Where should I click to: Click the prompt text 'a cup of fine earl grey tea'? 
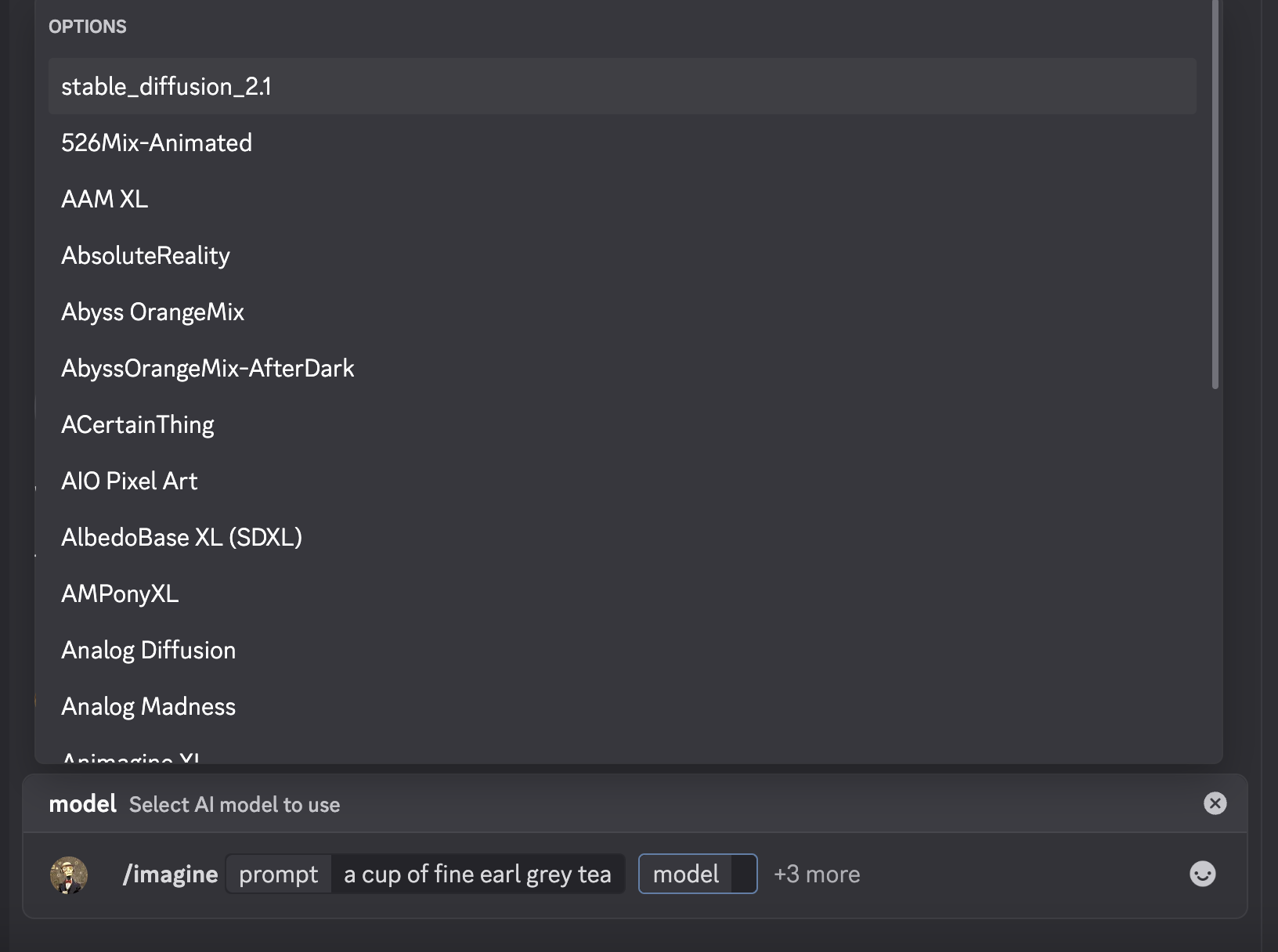[478, 874]
